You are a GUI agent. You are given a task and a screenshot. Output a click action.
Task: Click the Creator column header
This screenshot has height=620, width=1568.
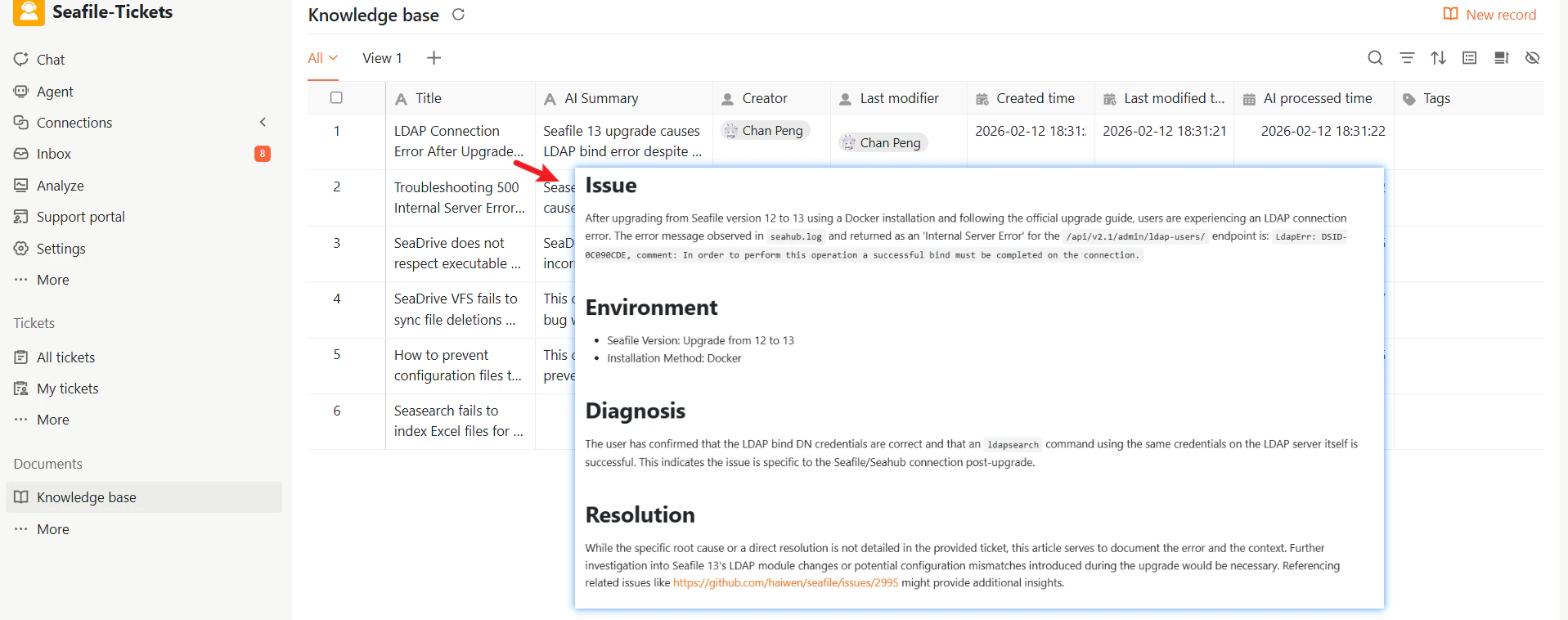pos(771,98)
